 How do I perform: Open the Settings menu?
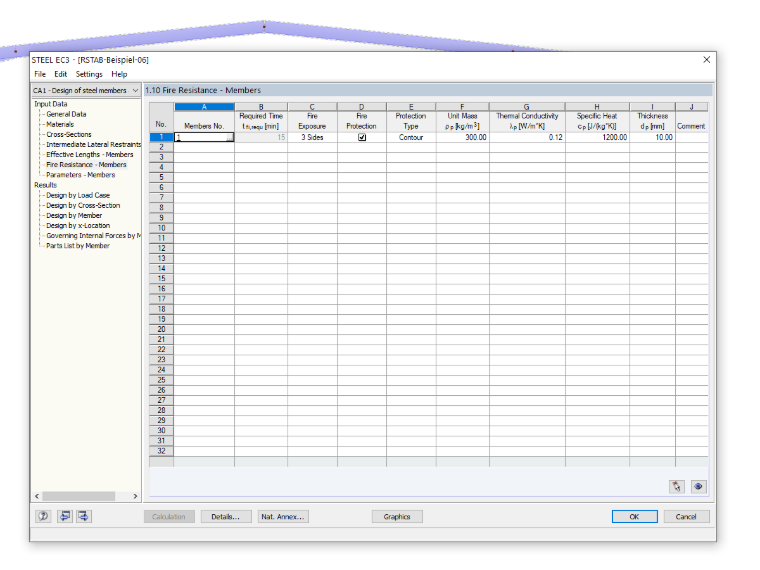click(89, 74)
